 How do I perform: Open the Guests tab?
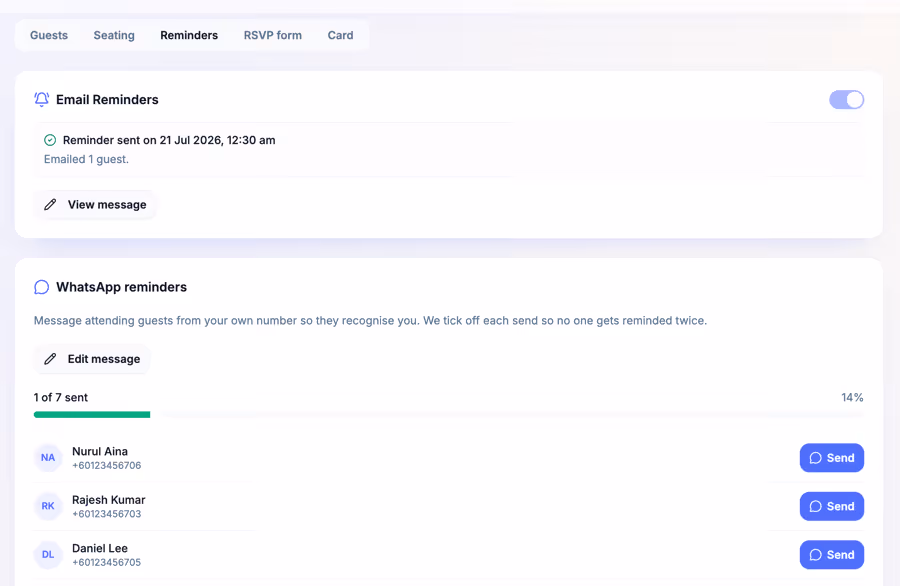coord(49,35)
